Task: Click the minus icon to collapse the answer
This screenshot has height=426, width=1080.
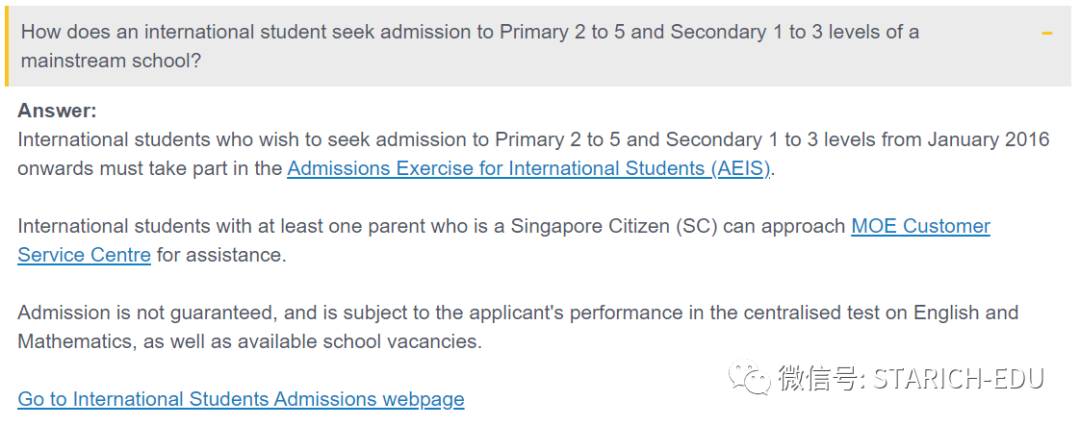Action: point(1047,33)
